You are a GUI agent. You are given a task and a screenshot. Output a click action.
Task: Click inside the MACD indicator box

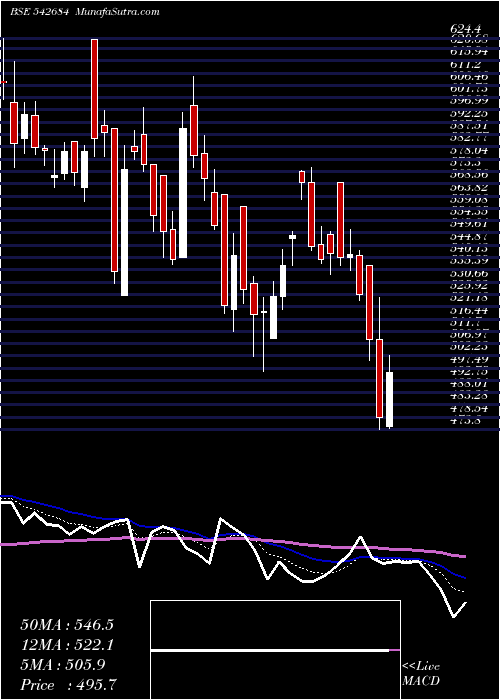pos(275,650)
